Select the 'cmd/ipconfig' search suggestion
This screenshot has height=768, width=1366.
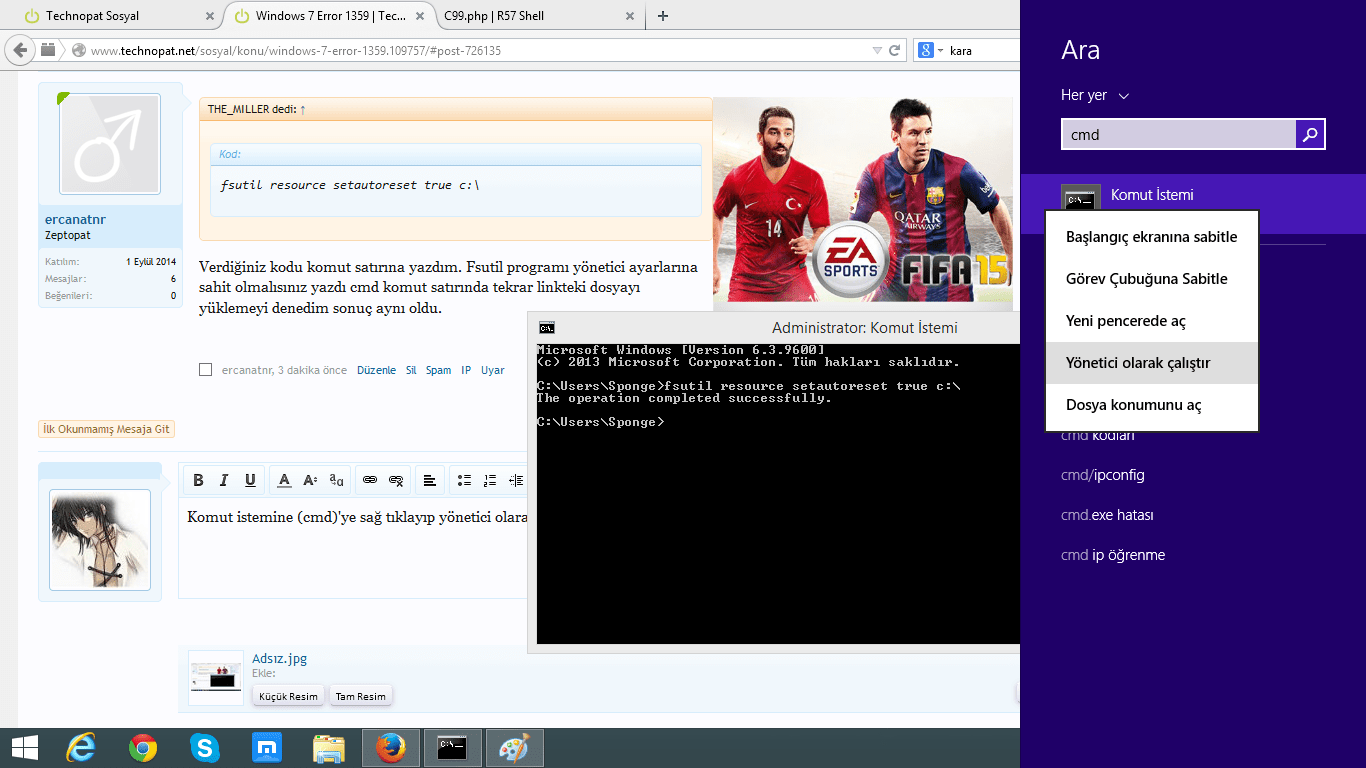(1103, 475)
